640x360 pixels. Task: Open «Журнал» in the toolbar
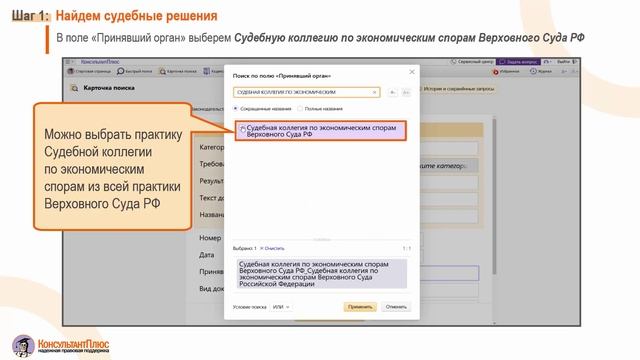pyautogui.click(x=541, y=71)
